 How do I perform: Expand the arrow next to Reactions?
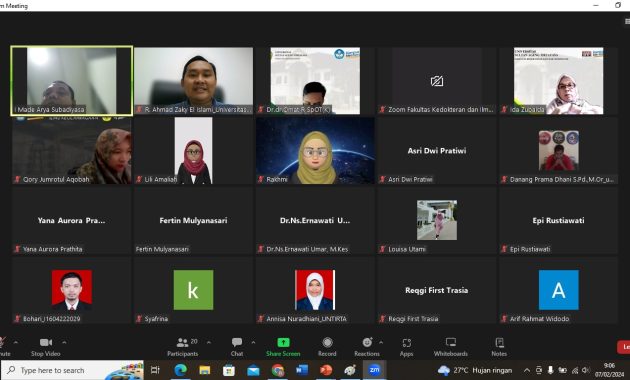click(x=381, y=343)
